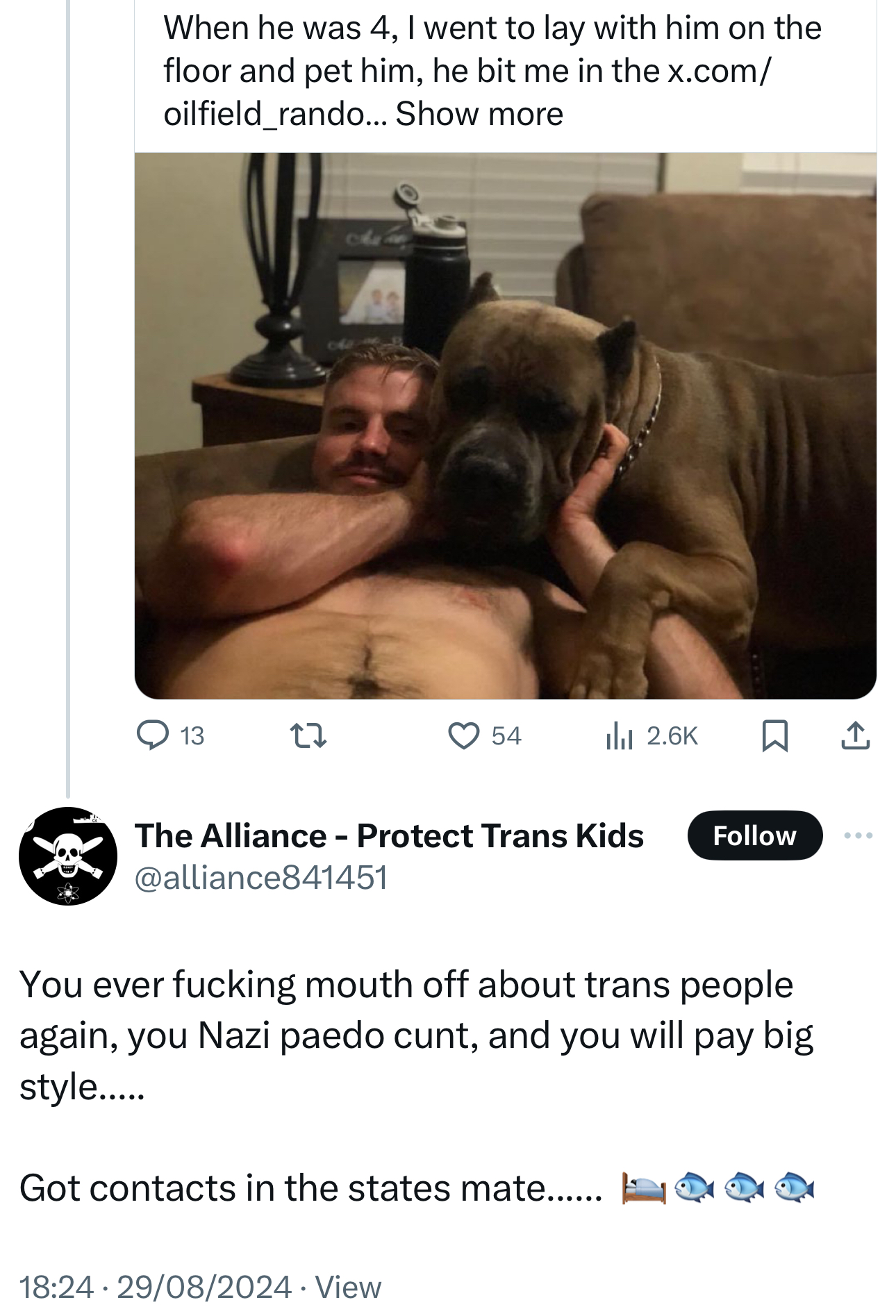
Task: Expand the post with Show more
Action: pyautogui.click(x=479, y=114)
